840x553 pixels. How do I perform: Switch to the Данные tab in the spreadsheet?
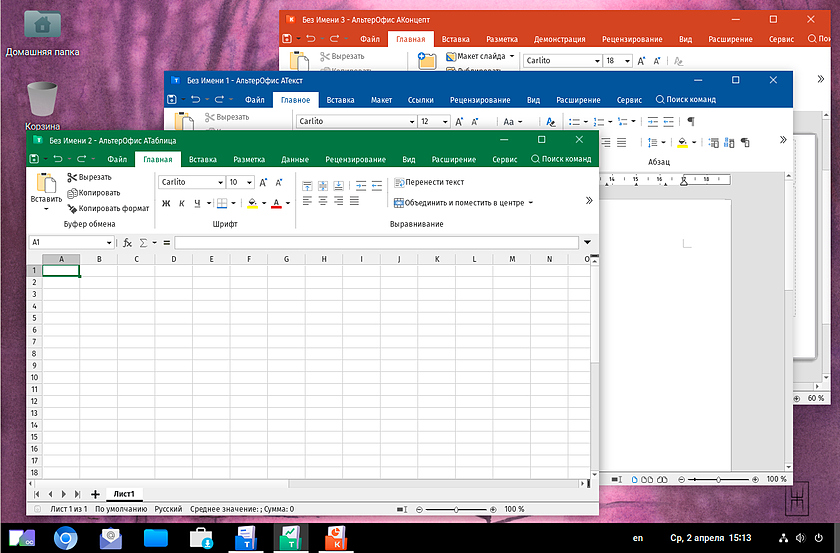click(295, 159)
